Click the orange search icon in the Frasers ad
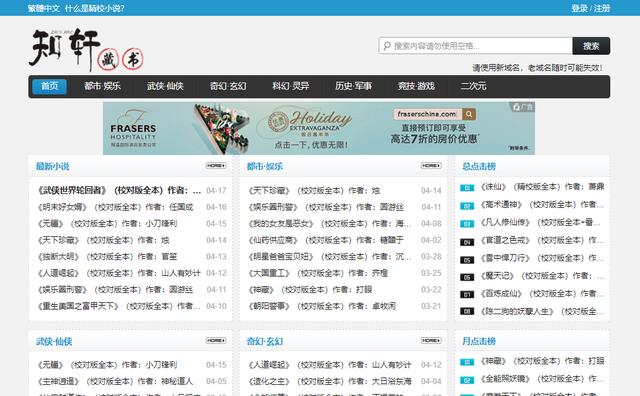Viewport: 640px width, 396px height. 469,114
